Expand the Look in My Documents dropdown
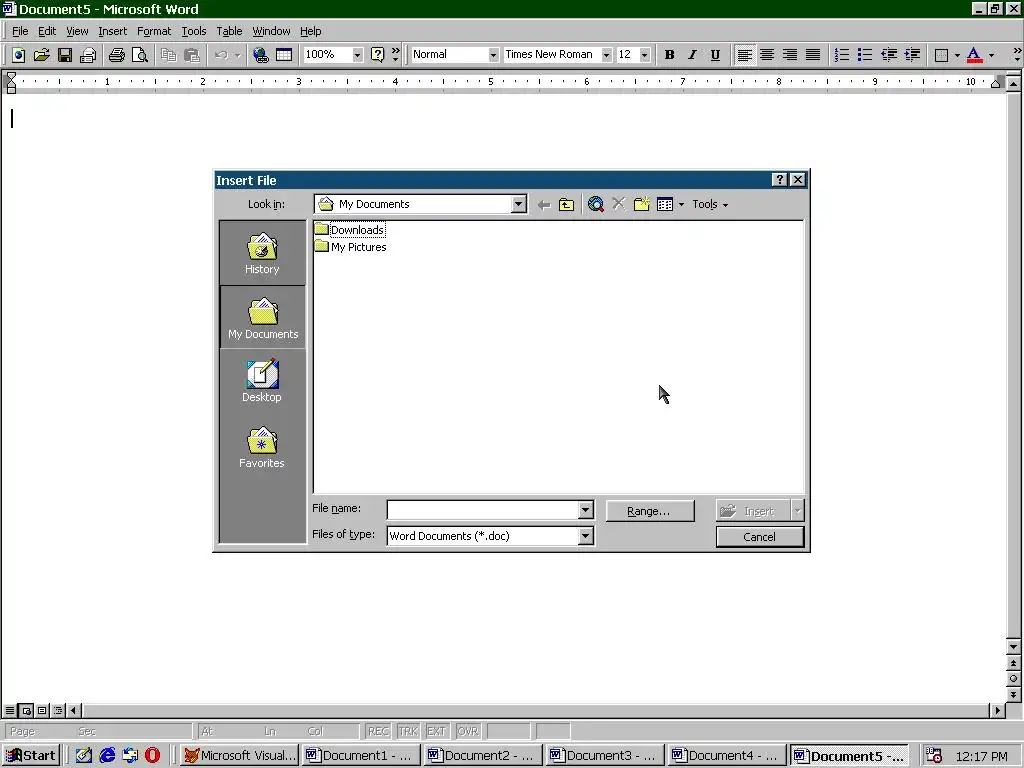Image resolution: width=1024 pixels, height=768 pixels. 519,204
